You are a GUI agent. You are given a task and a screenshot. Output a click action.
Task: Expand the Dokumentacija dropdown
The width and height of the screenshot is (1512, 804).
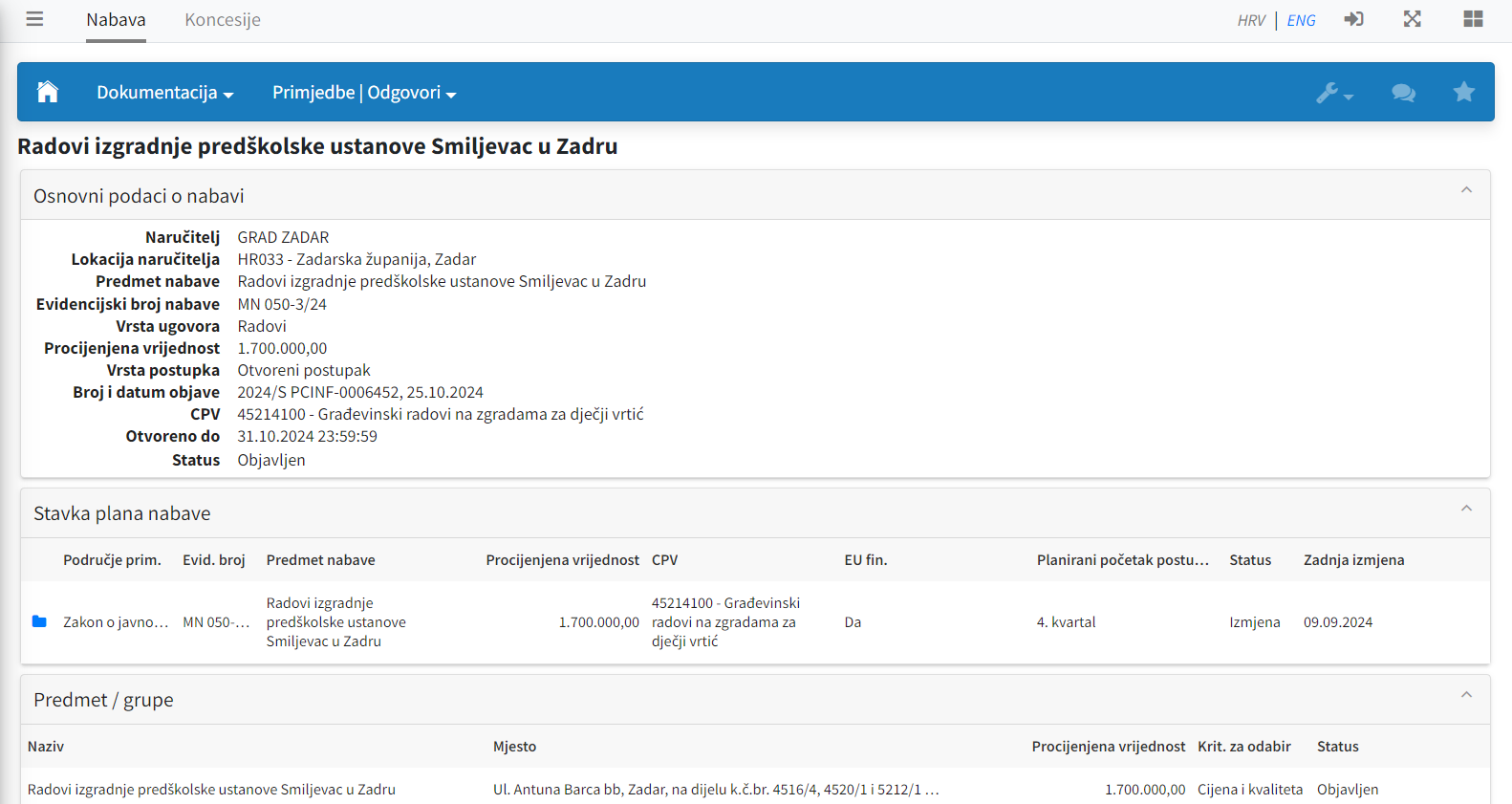tap(164, 93)
